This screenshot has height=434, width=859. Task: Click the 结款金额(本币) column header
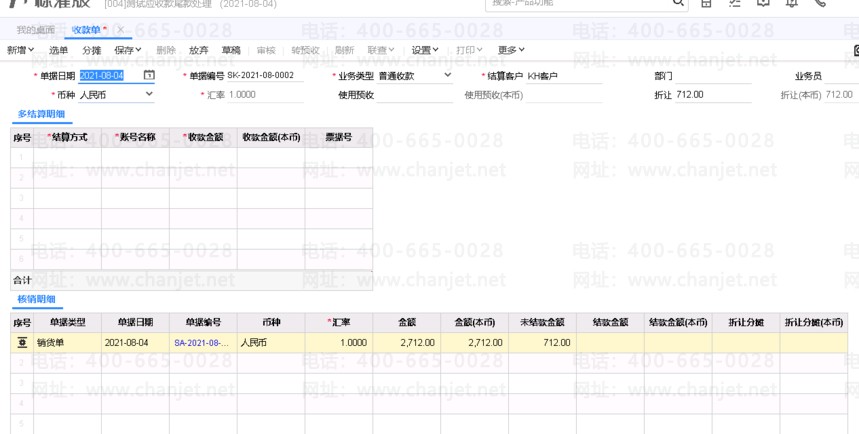[678, 322]
